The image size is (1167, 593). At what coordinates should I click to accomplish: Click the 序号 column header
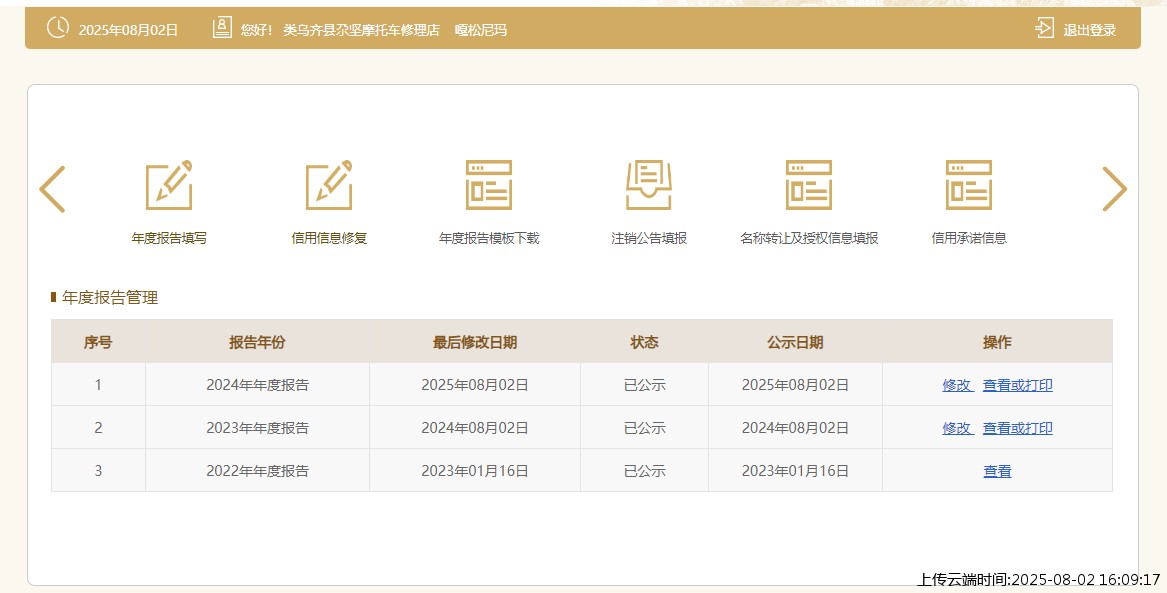point(98,342)
